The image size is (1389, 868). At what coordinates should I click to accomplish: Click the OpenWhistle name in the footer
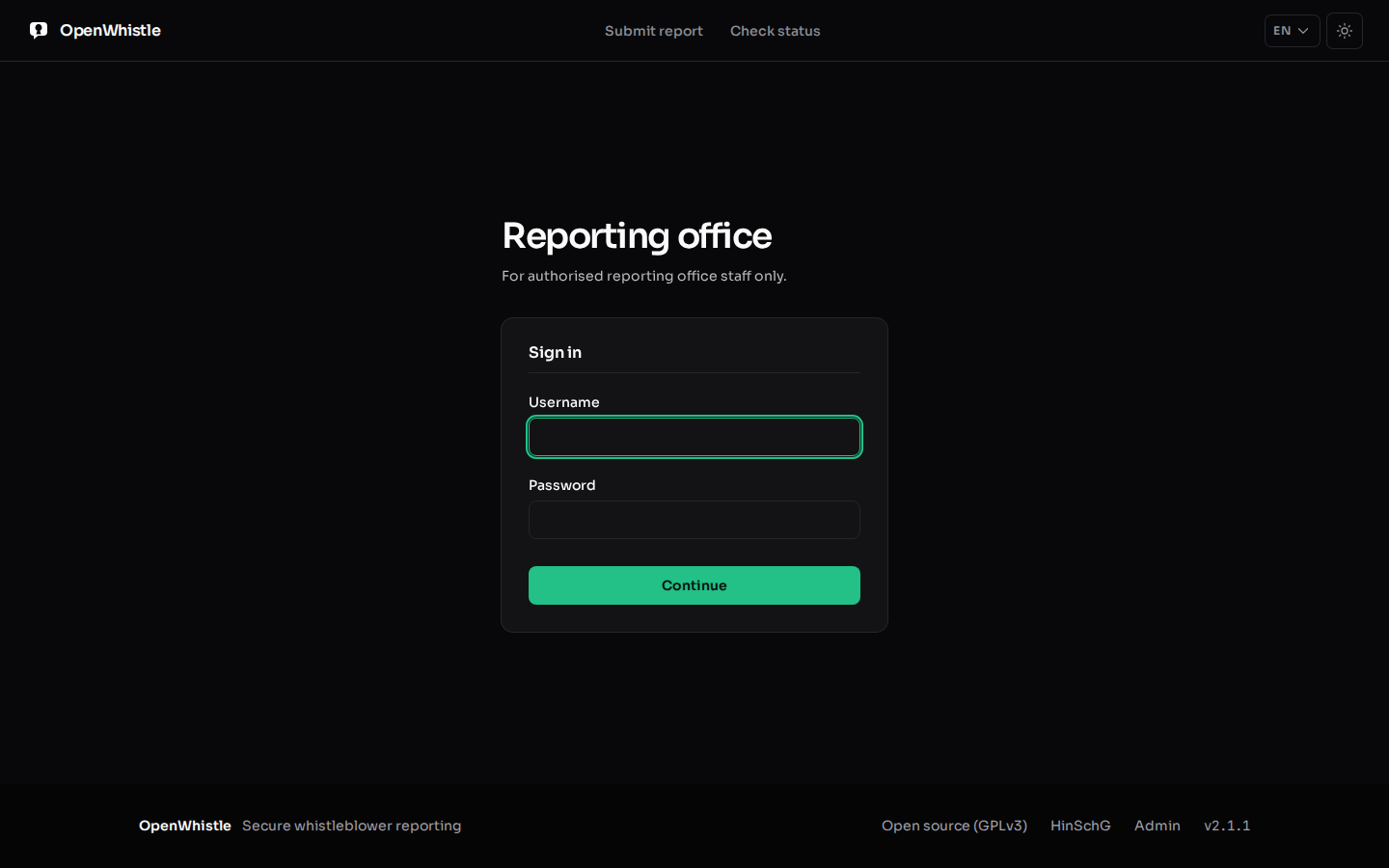click(x=185, y=826)
